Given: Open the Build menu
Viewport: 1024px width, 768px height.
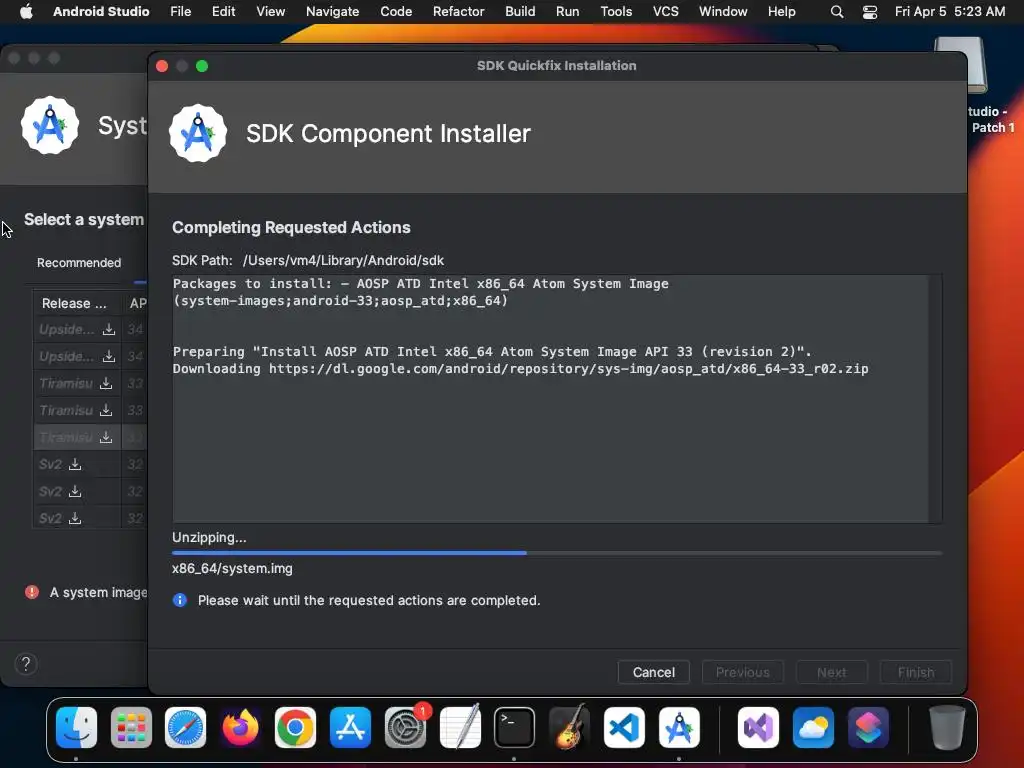Looking at the screenshot, I should tap(520, 12).
